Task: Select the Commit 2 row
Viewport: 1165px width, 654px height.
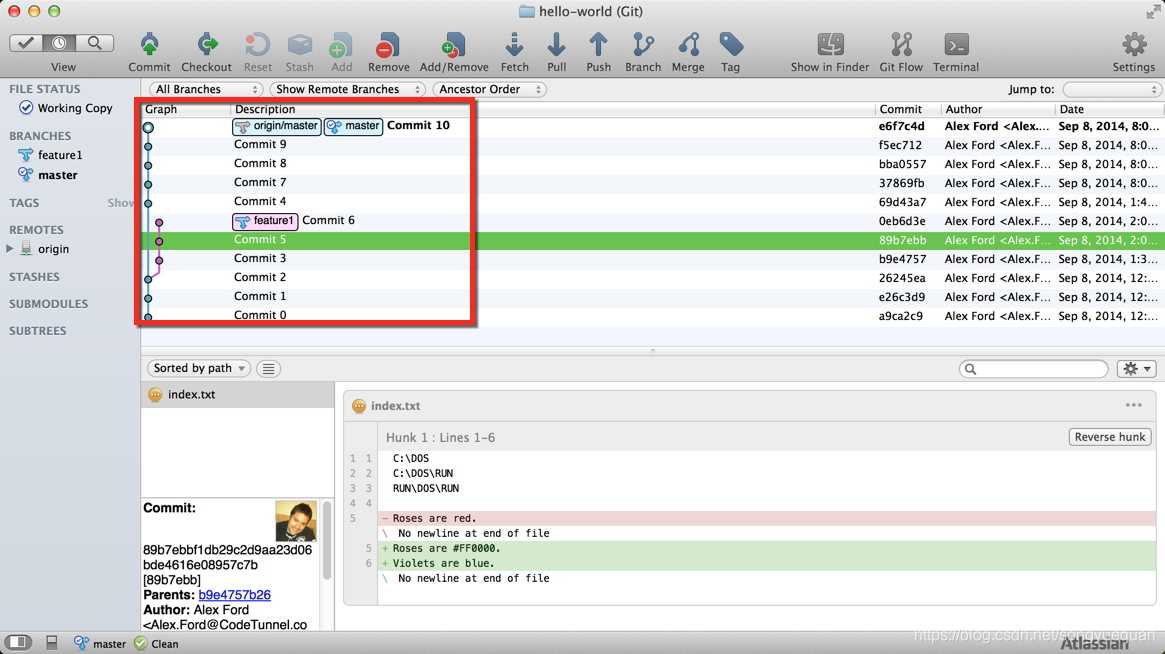Action: click(652, 277)
